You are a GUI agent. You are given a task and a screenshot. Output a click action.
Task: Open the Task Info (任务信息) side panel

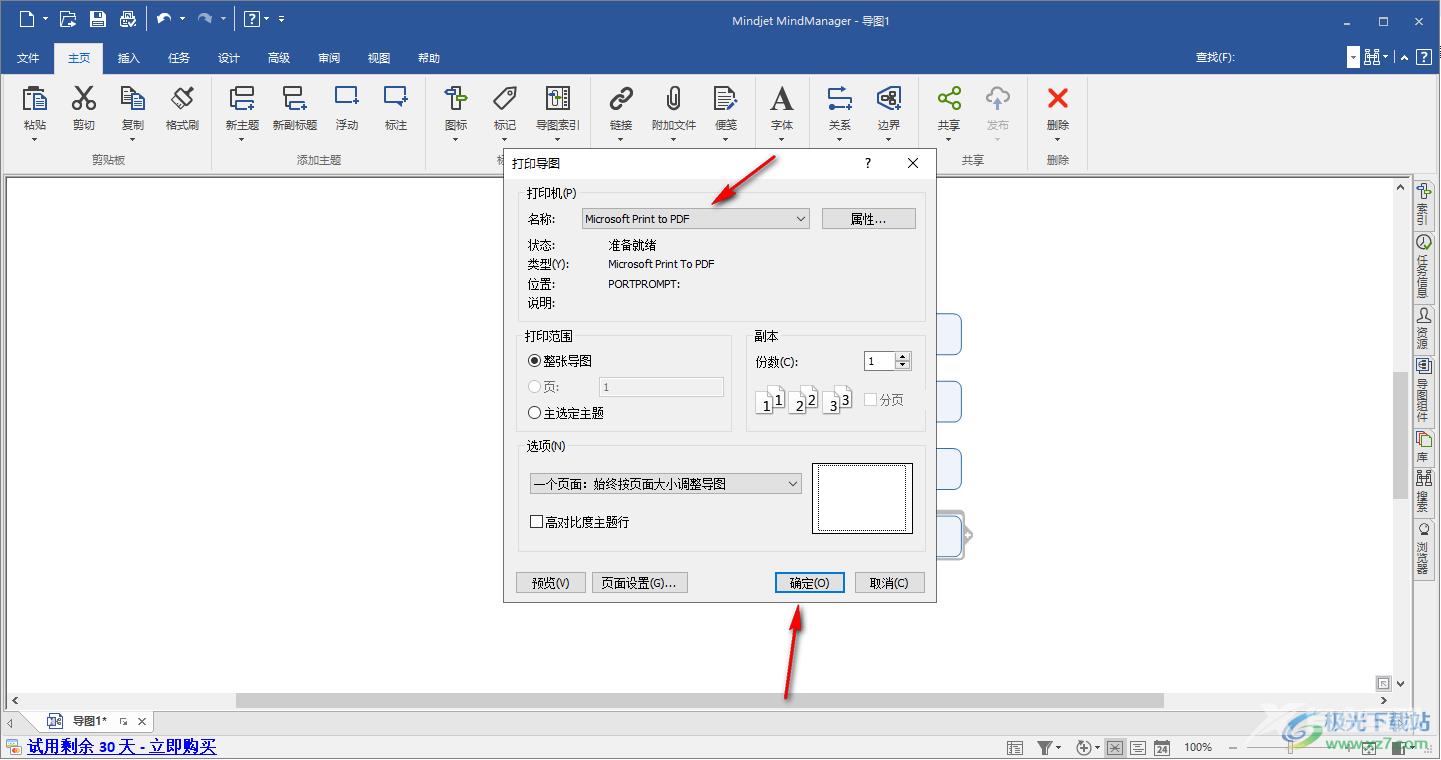pyautogui.click(x=1423, y=268)
